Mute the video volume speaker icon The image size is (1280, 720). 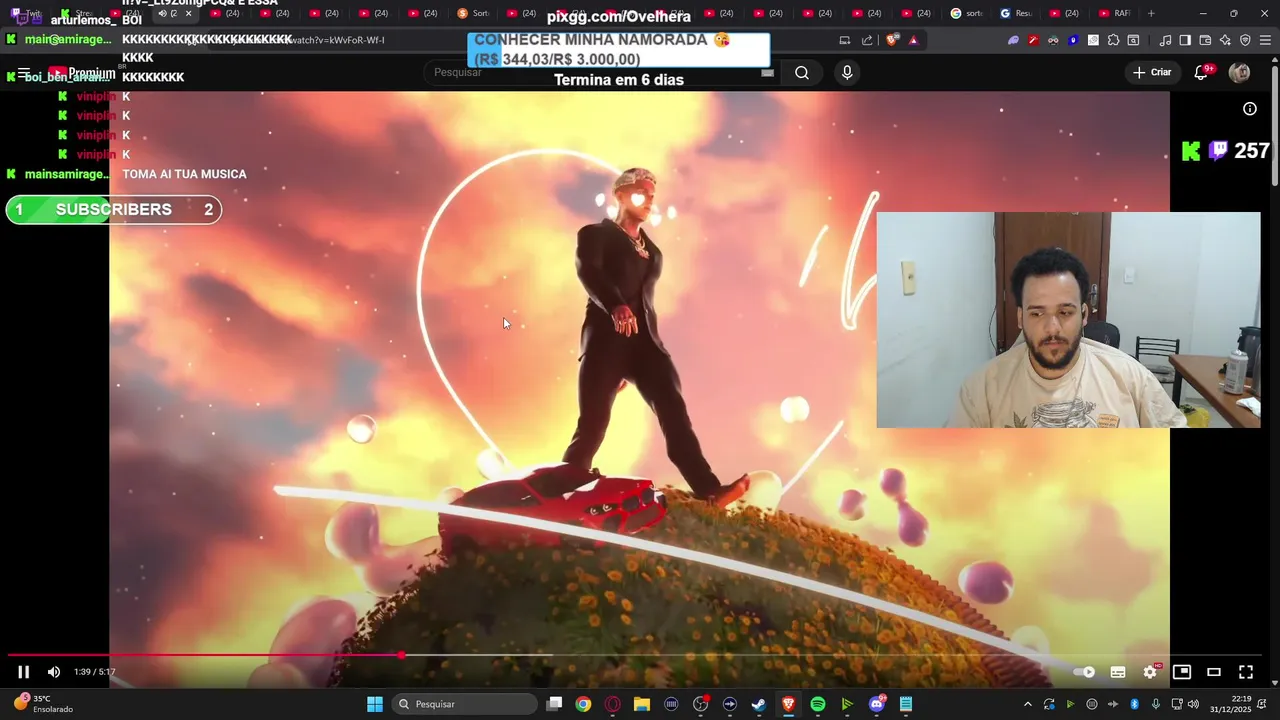click(x=54, y=672)
